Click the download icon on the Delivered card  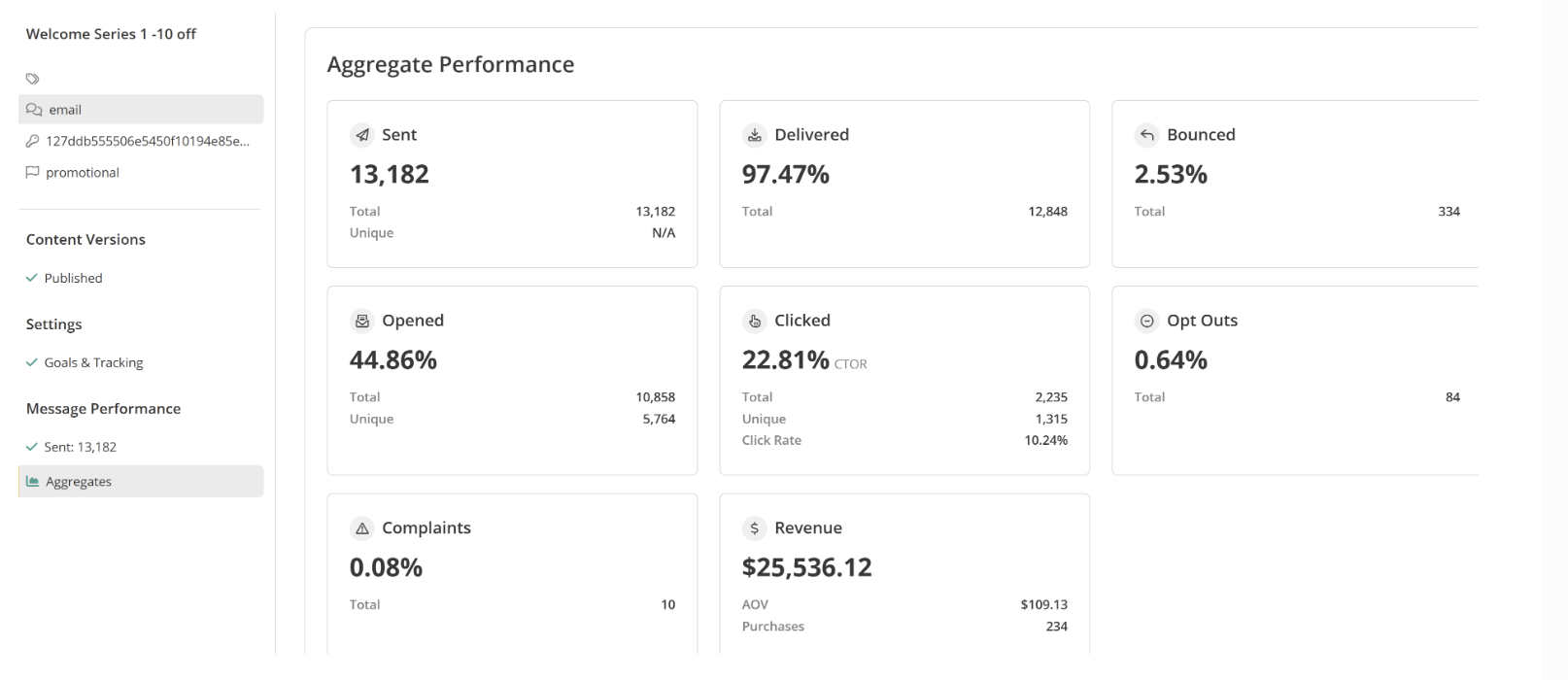pos(755,135)
